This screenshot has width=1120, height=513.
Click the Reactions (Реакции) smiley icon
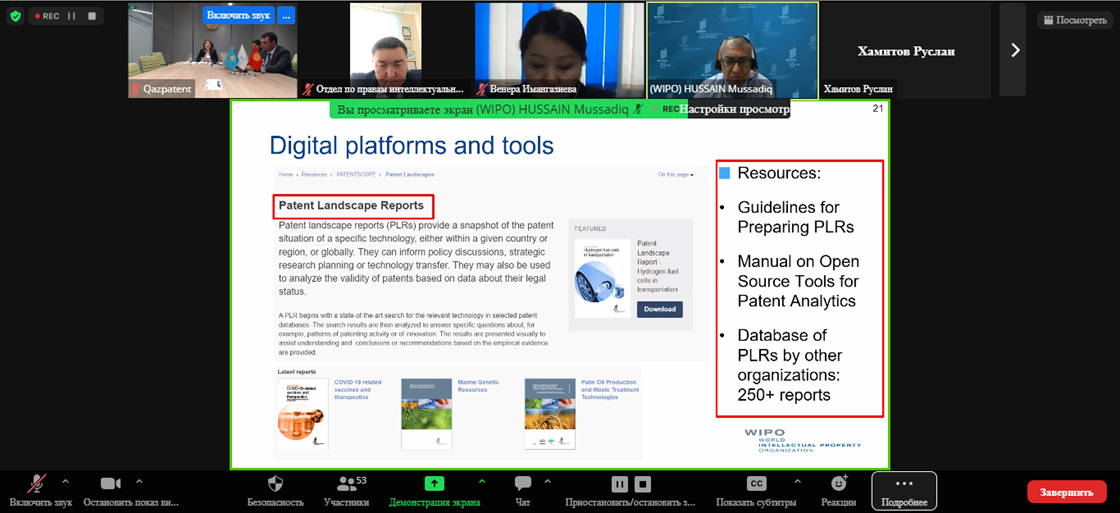[838, 484]
